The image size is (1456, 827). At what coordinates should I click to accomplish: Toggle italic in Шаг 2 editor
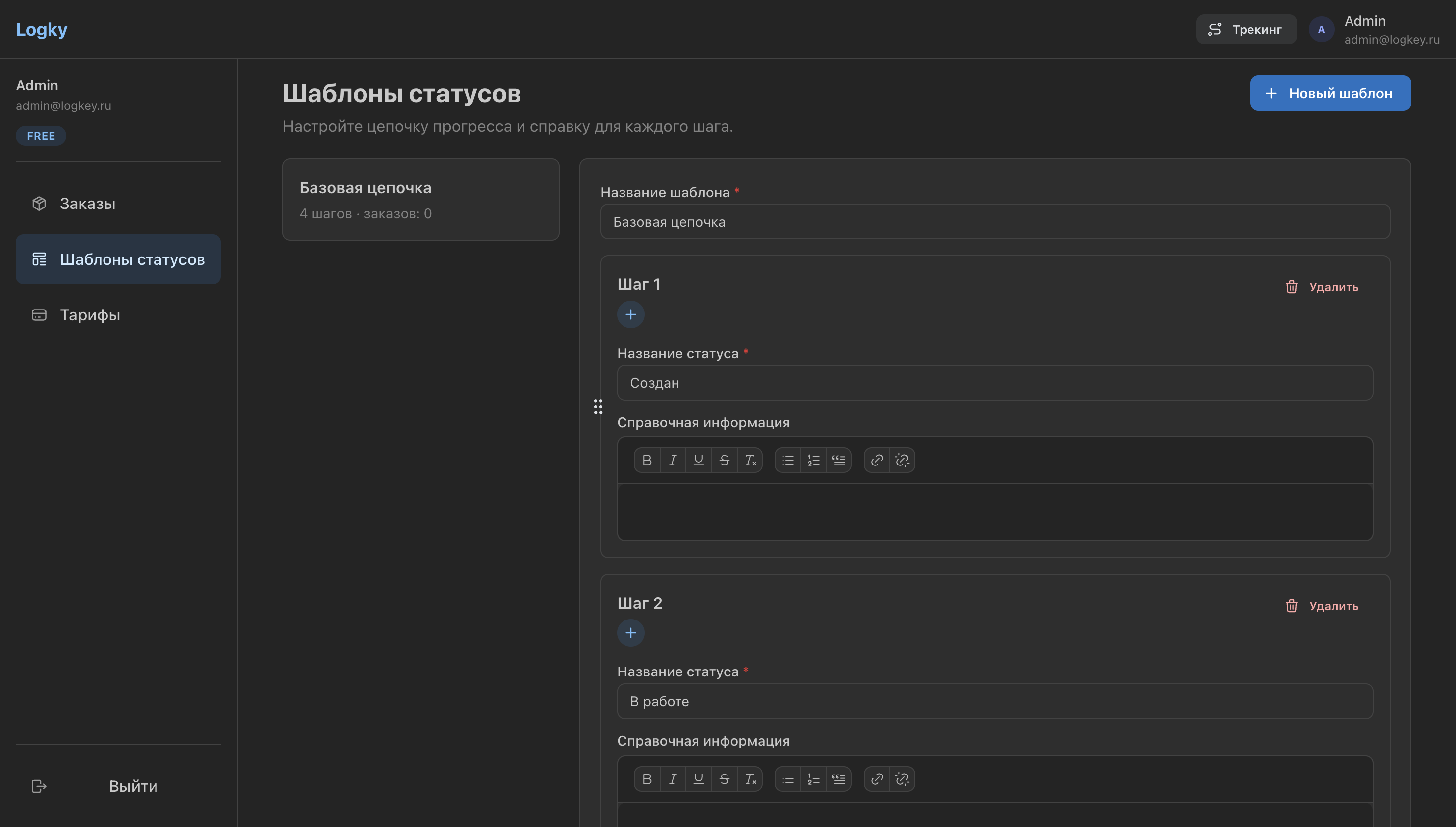[673, 779]
